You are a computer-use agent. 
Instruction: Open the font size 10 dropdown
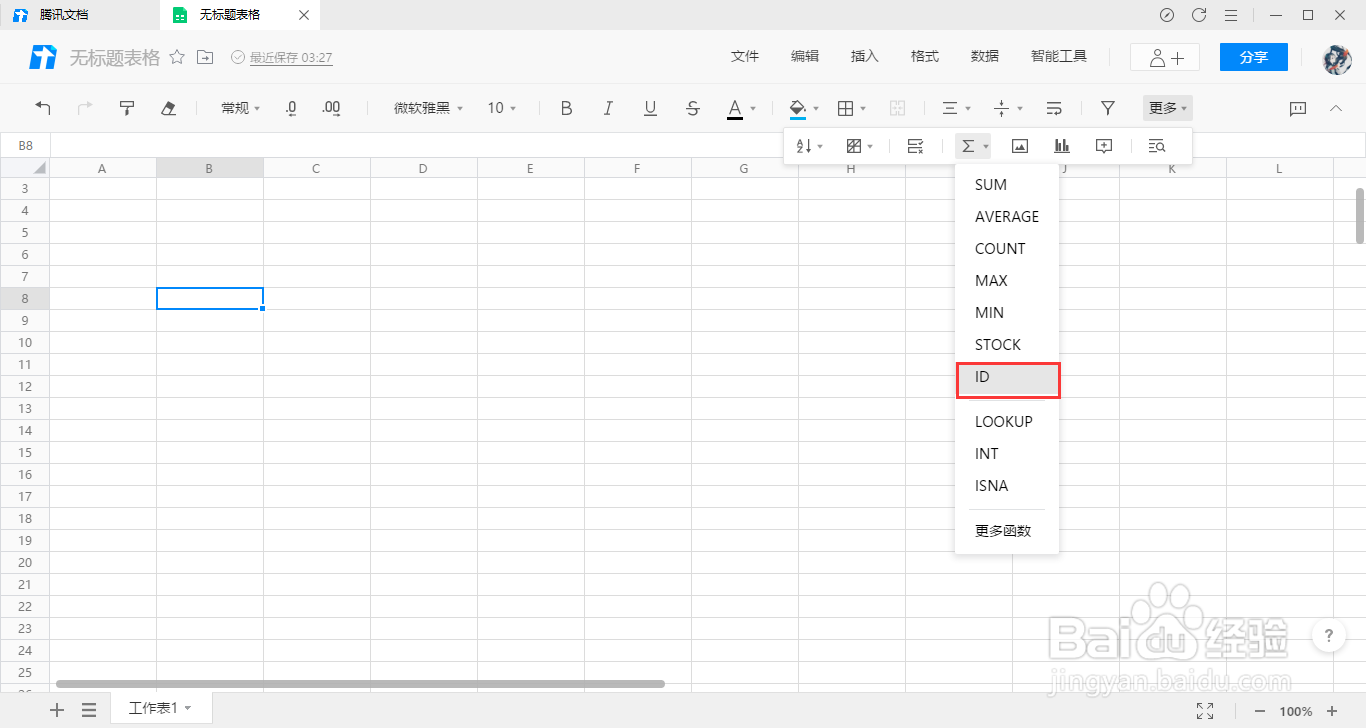click(502, 108)
